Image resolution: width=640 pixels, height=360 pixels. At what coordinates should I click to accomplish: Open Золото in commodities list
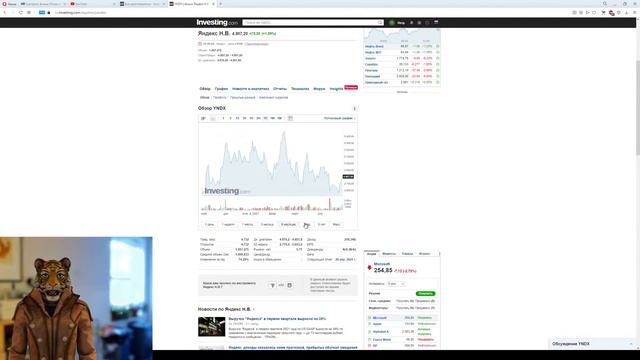point(370,58)
